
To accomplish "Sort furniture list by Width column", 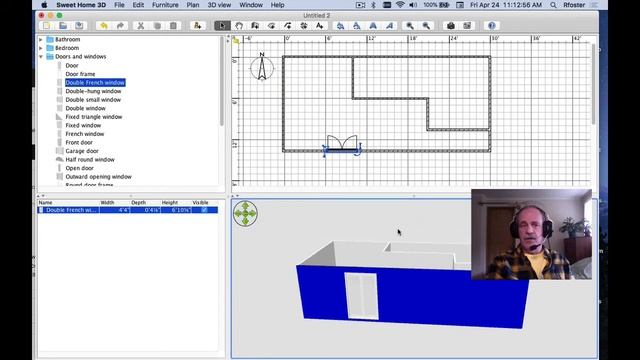I will [115, 202].
